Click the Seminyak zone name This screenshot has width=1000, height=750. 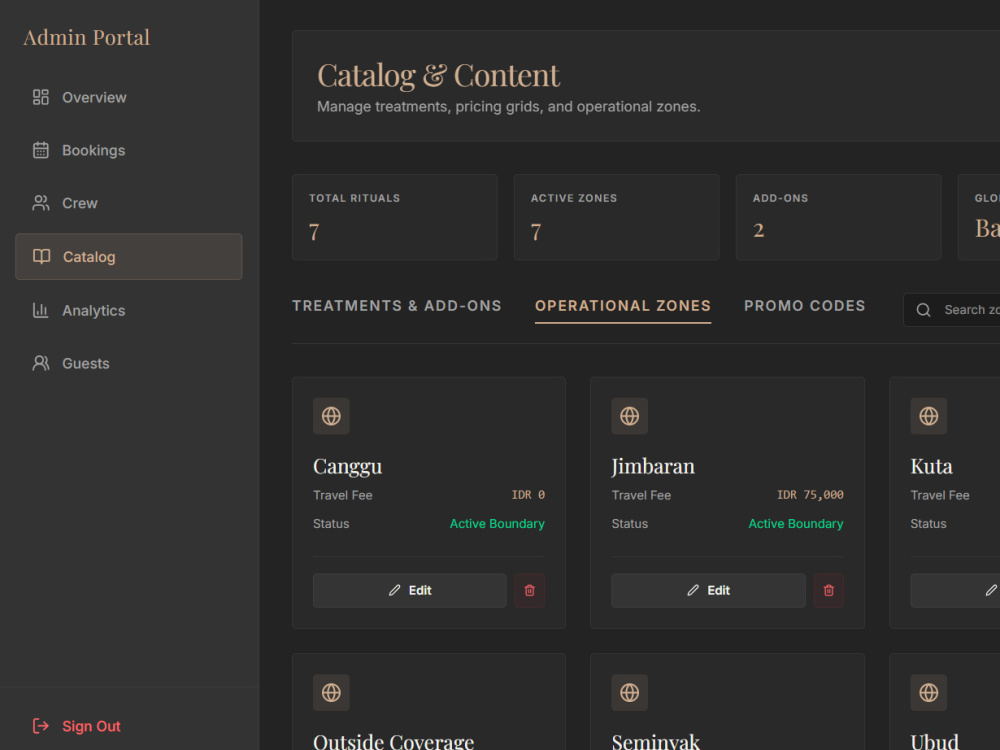click(x=656, y=742)
